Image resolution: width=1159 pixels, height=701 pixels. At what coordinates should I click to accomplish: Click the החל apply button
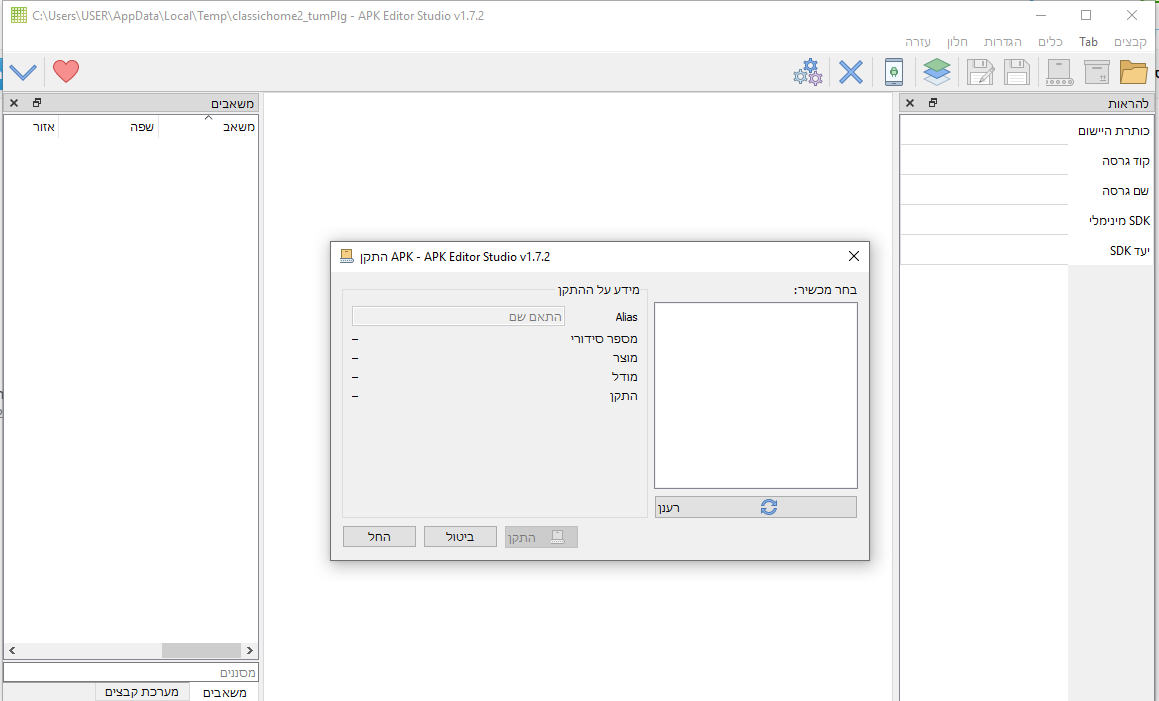click(379, 537)
